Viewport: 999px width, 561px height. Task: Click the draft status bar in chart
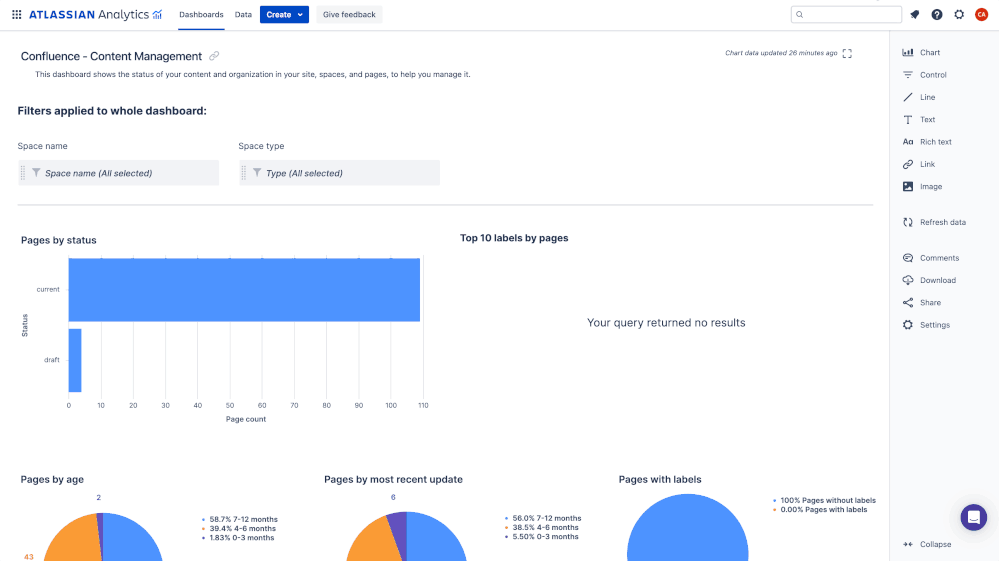pos(75,360)
